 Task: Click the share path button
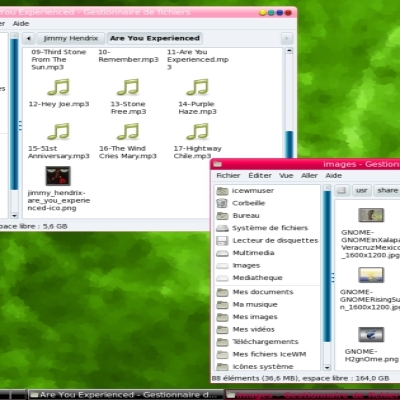click(387, 191)
